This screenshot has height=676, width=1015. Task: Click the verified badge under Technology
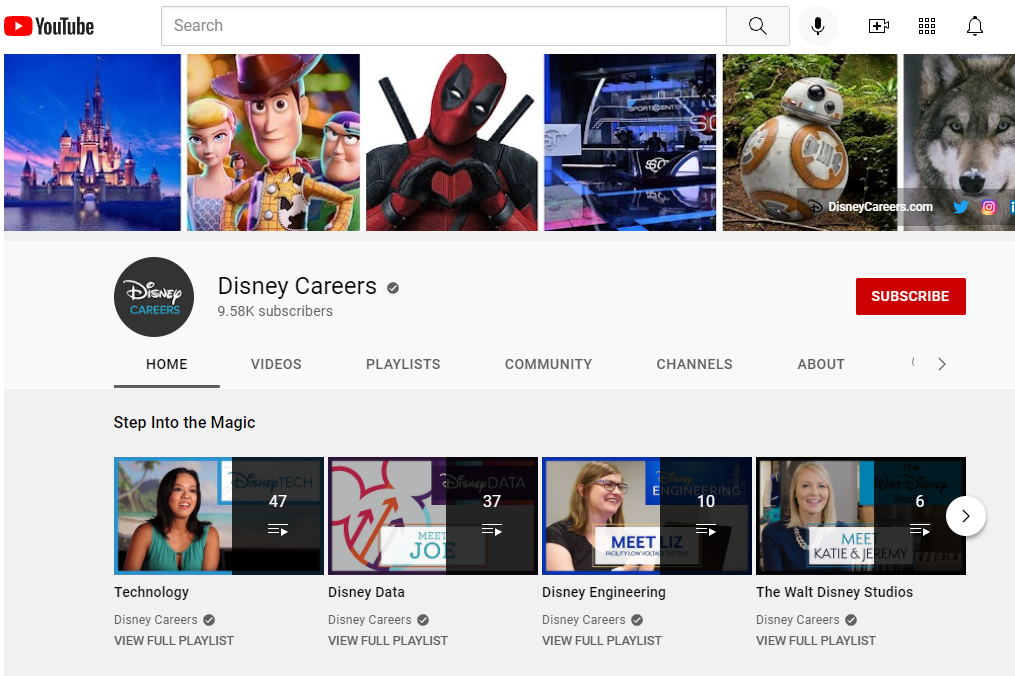(209, 620)
